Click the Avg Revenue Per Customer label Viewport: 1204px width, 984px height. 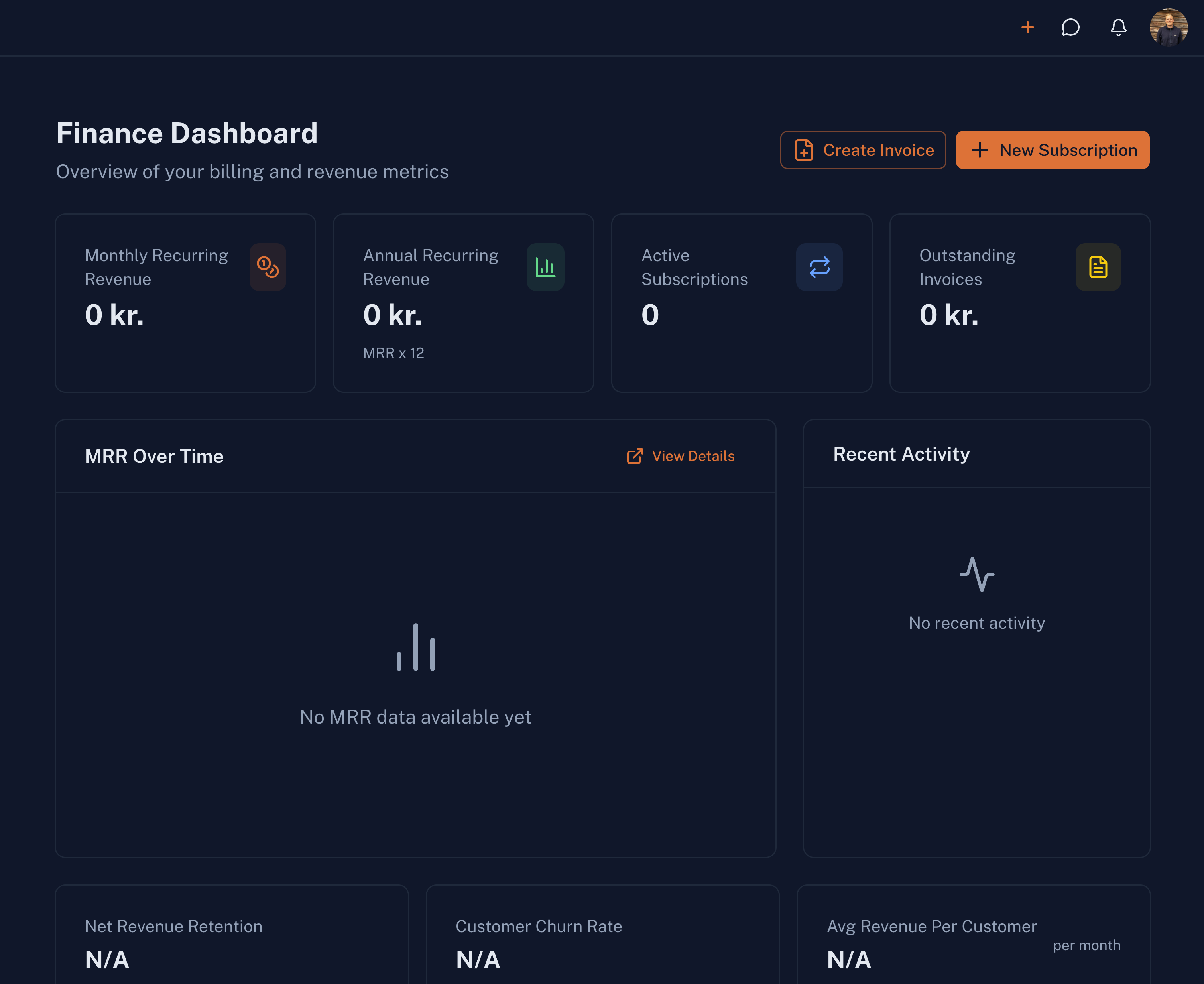pos(931,926)
